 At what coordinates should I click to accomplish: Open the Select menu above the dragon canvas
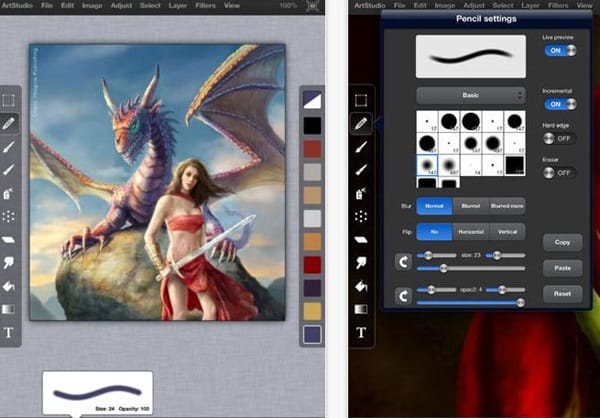(x=150, y=6)
